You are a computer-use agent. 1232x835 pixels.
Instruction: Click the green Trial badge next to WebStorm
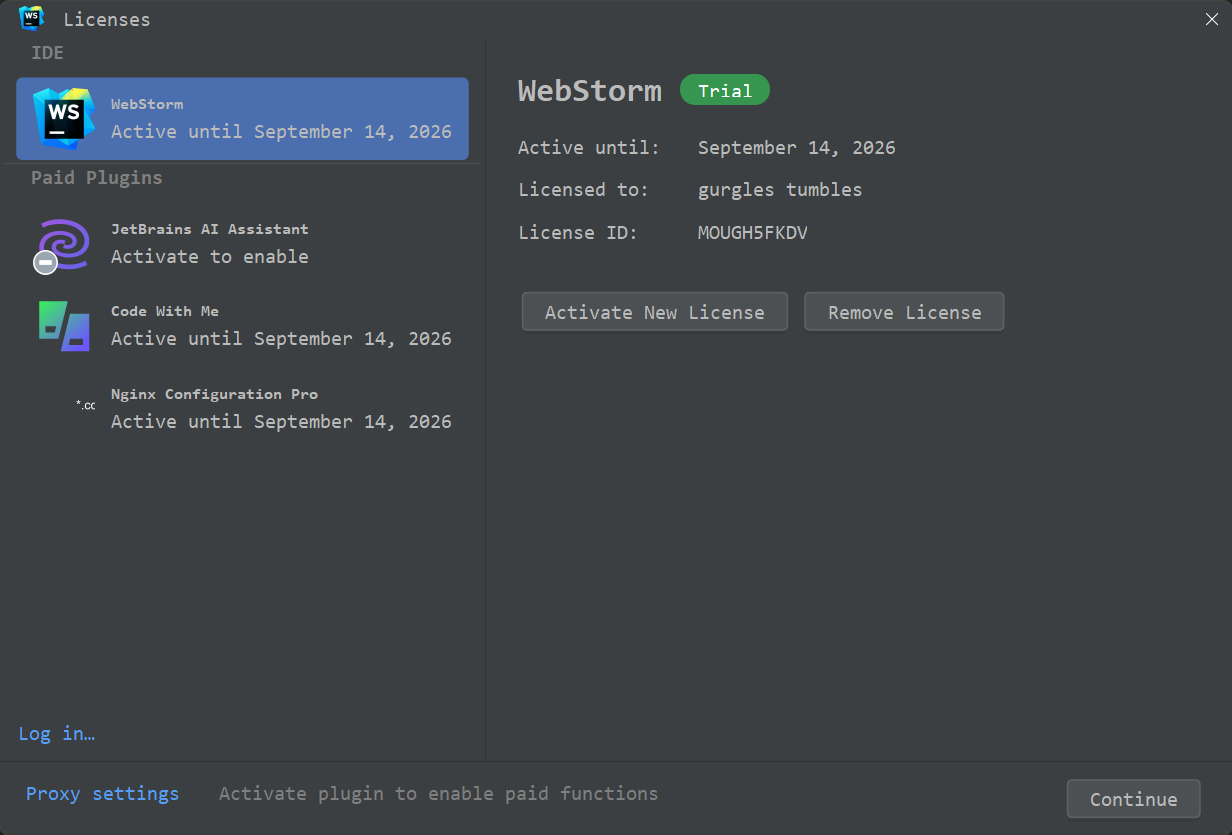(725, 89)
